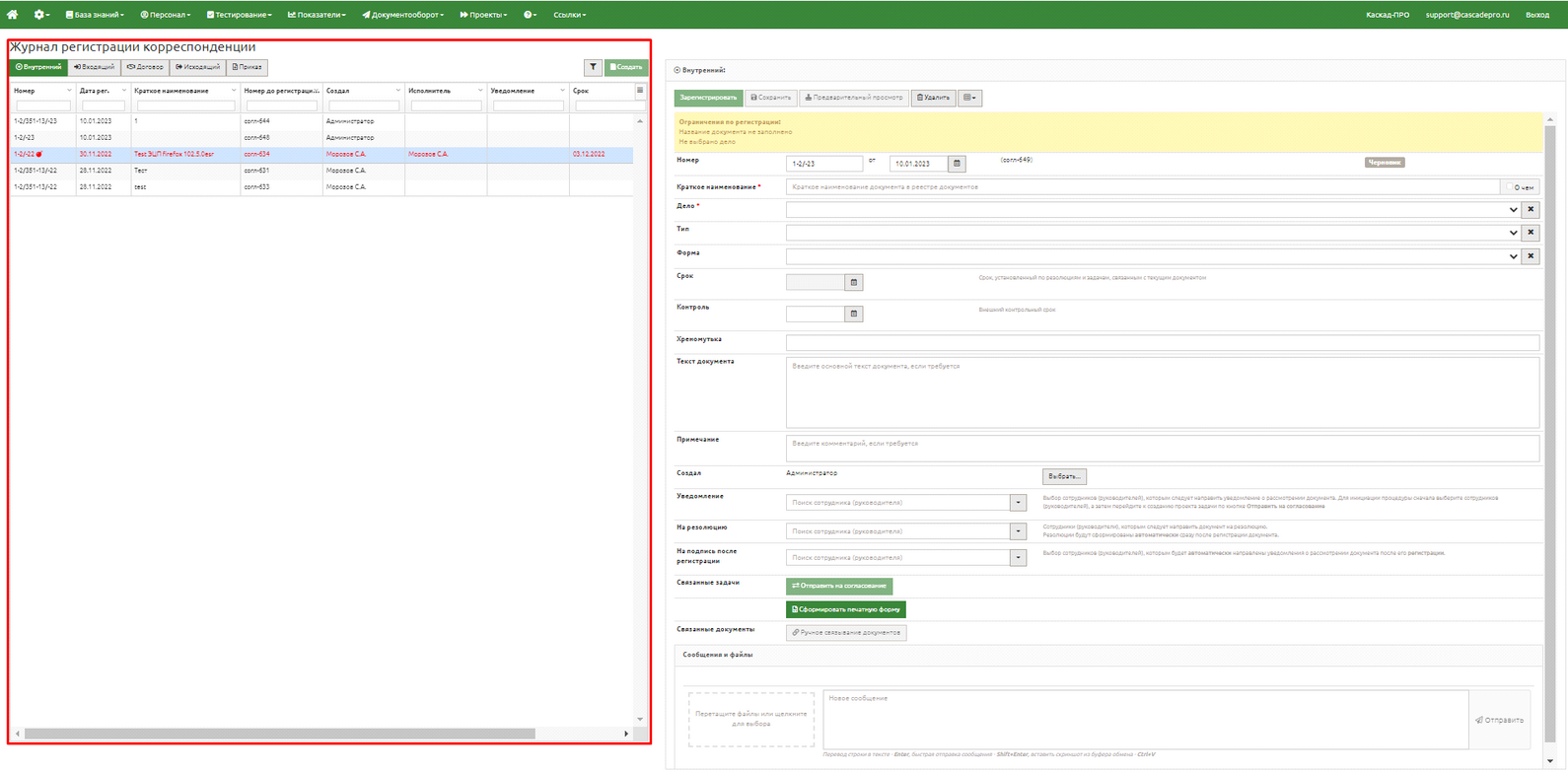1568x772 pixels.
Task: Expand the Дело dropdown list
Action: click(1514, 209)
